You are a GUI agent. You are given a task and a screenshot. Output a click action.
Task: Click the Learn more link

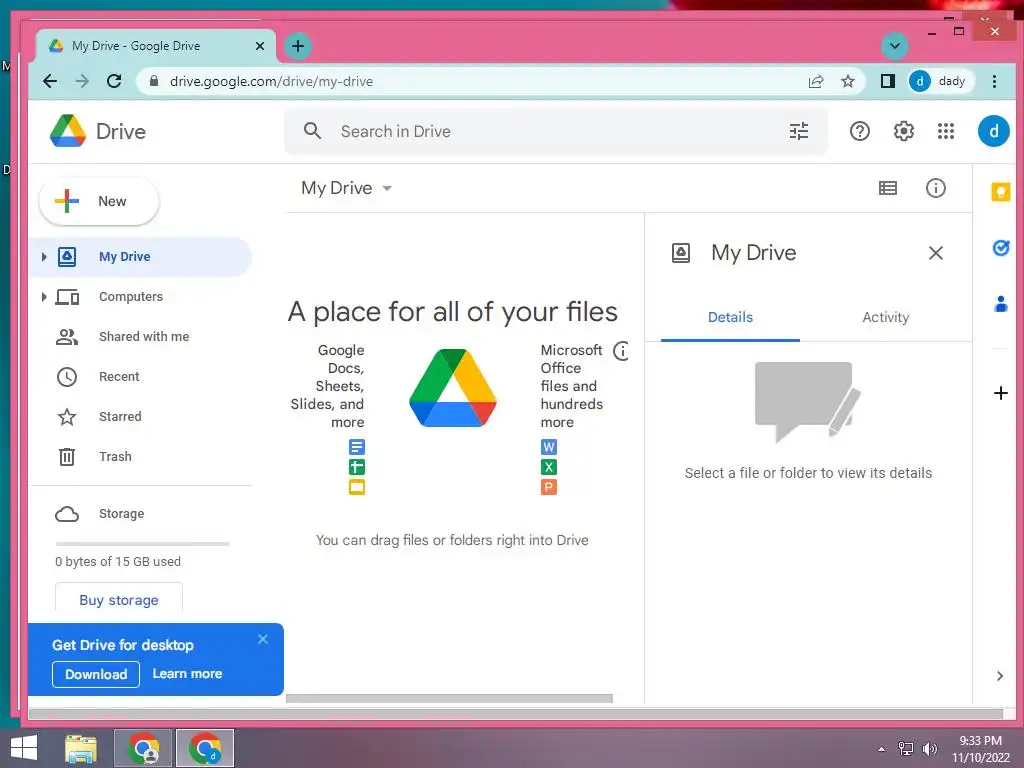(x=187, y=673)
